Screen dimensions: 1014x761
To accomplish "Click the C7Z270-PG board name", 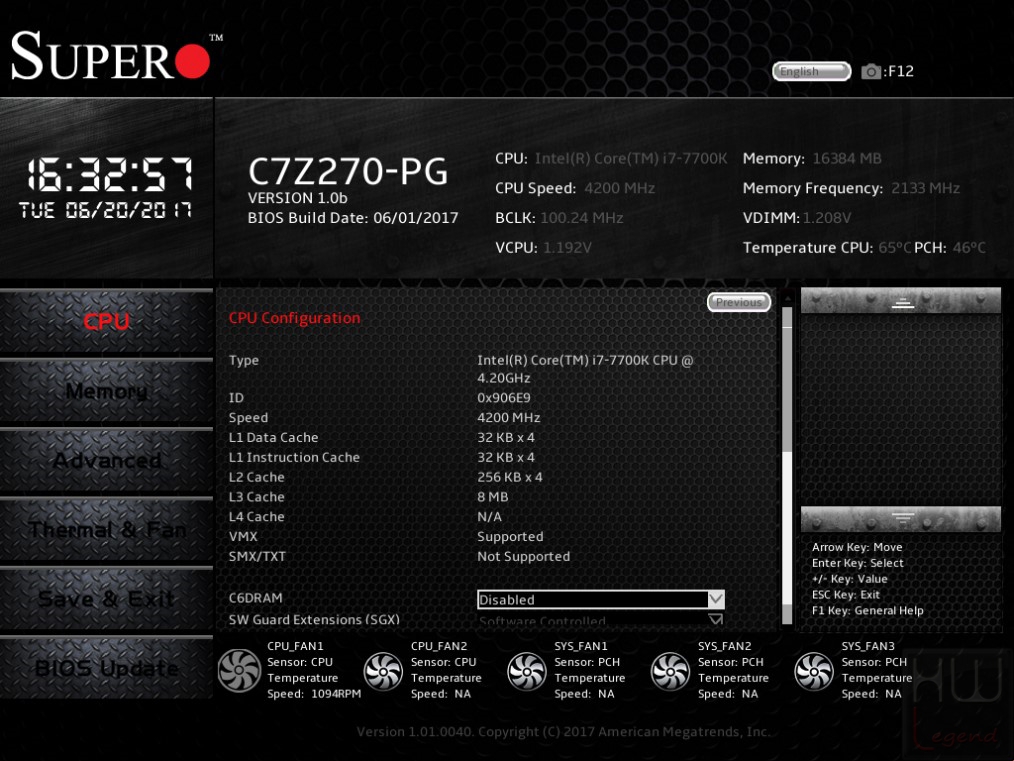I will pos(348,171).
